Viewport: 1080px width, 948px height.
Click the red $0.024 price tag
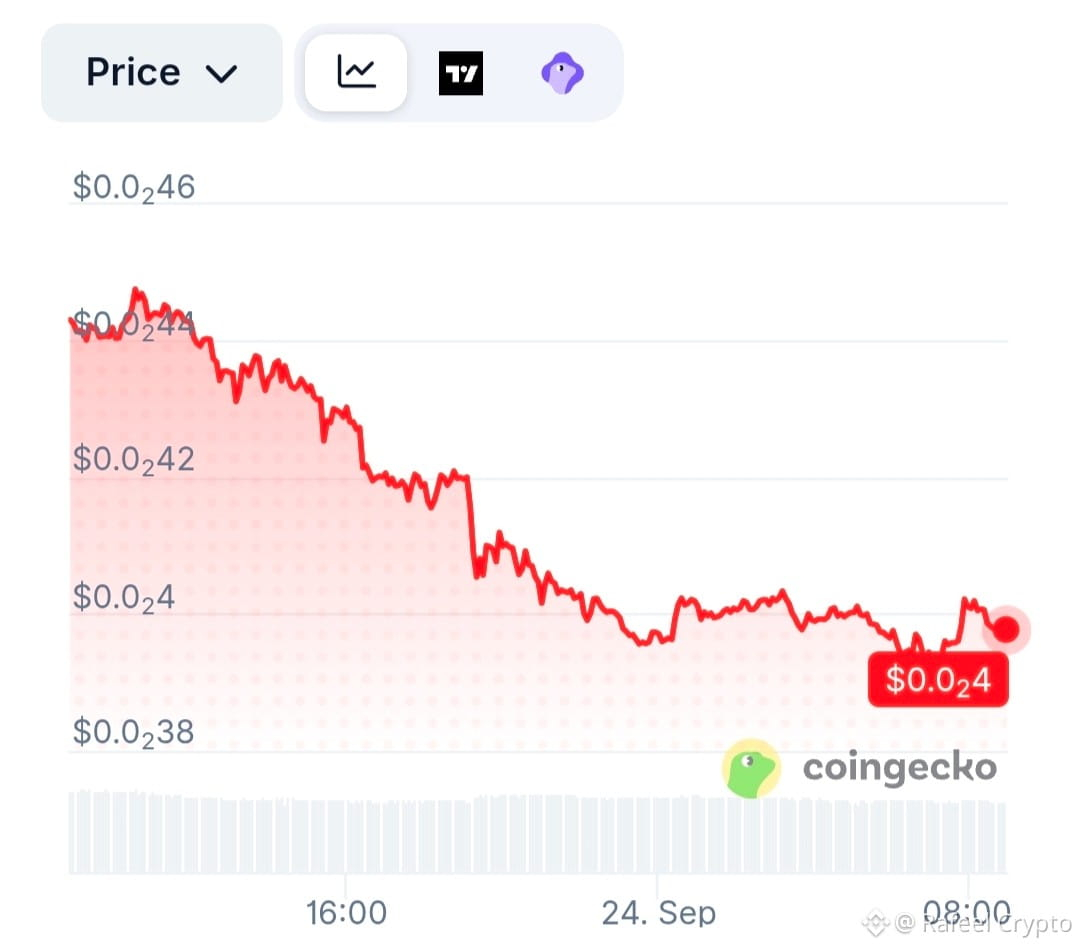pos(938,680)
